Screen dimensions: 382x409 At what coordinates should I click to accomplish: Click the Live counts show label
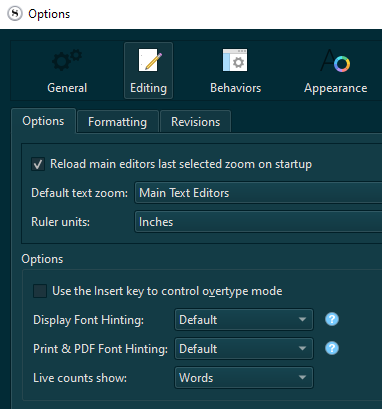point(80,378)
